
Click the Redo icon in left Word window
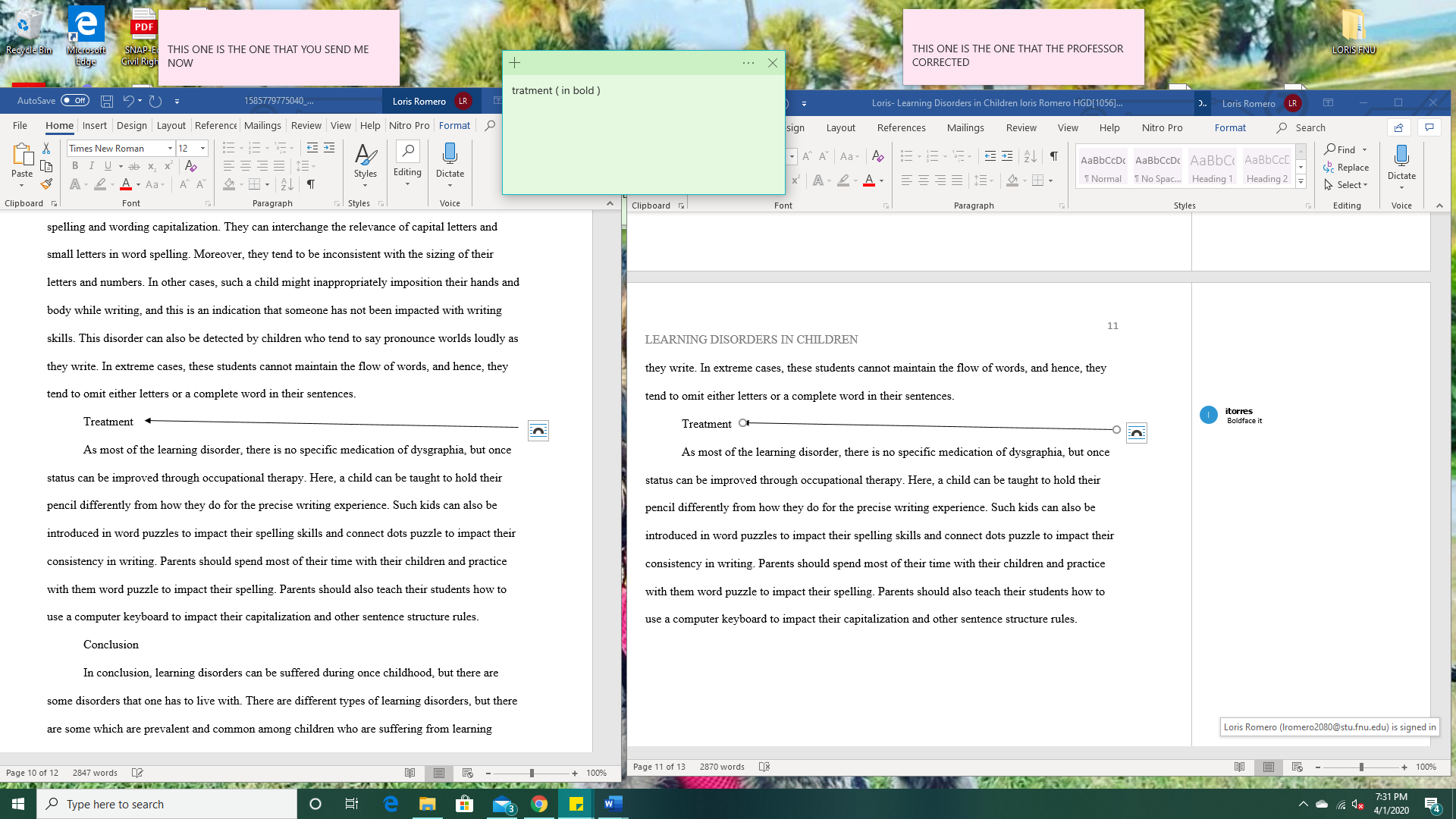click(155, 101)
